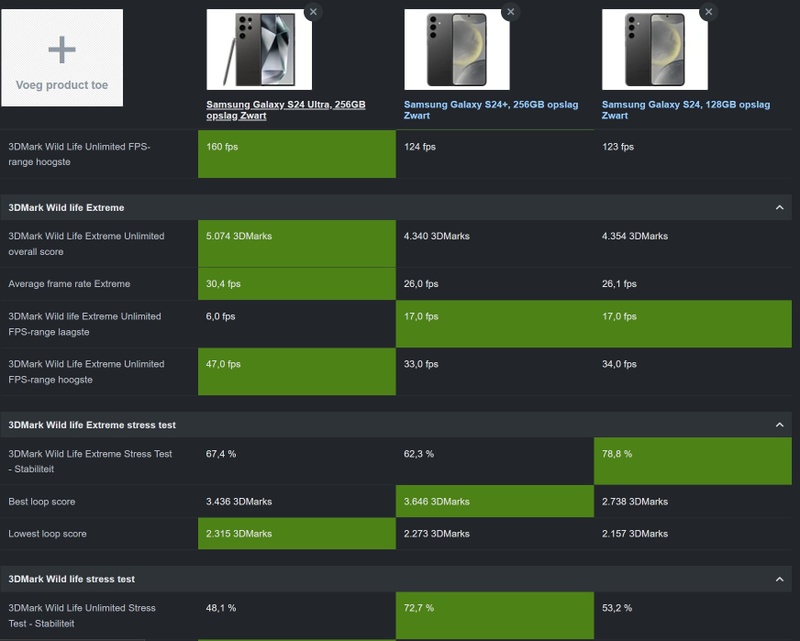Click 'Wild Life Unlimited Stress Test - Stabiliteit' label

click(x=82, y=615)
